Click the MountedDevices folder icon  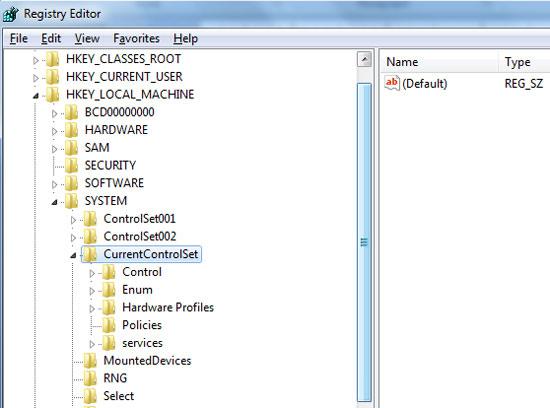(90, 361)
